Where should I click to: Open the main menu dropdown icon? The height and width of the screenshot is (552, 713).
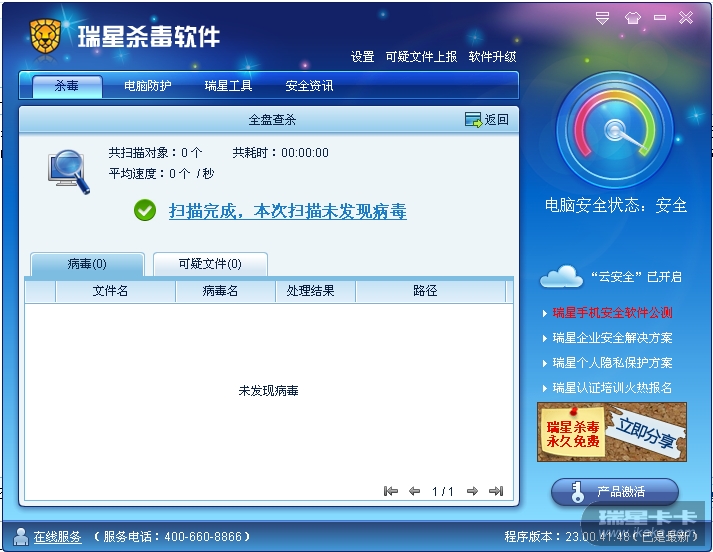(602, 18)
